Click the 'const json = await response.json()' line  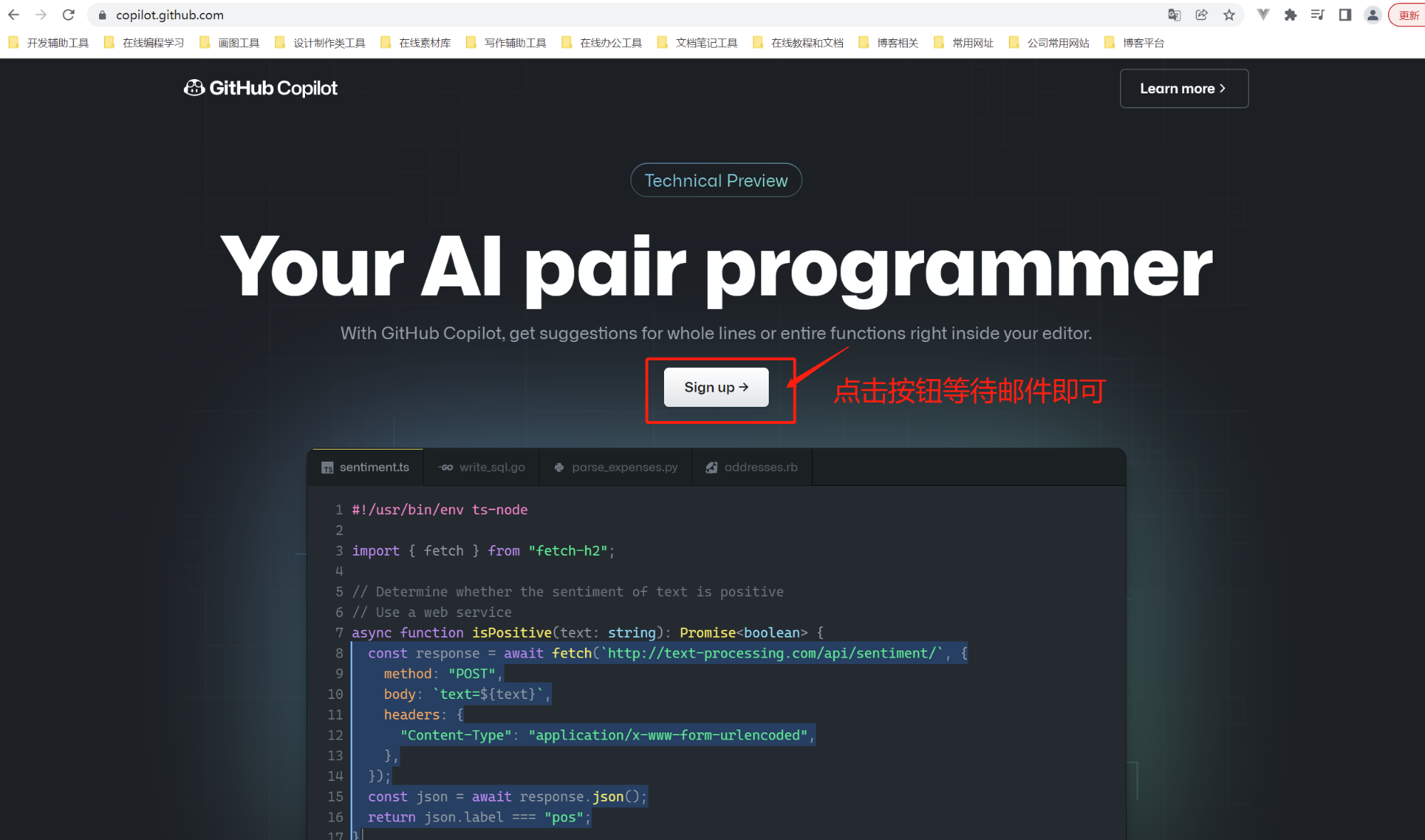click(507, 797)
